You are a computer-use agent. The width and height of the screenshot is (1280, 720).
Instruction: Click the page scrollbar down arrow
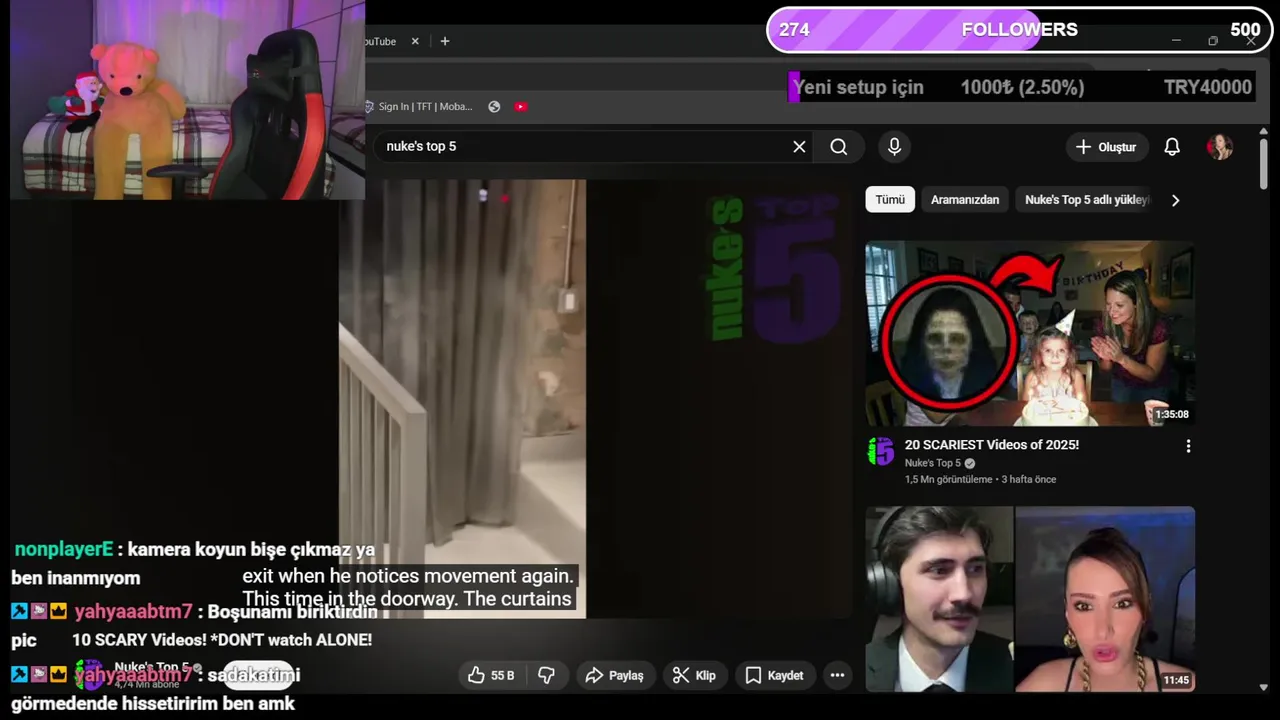pos(1263,687)
